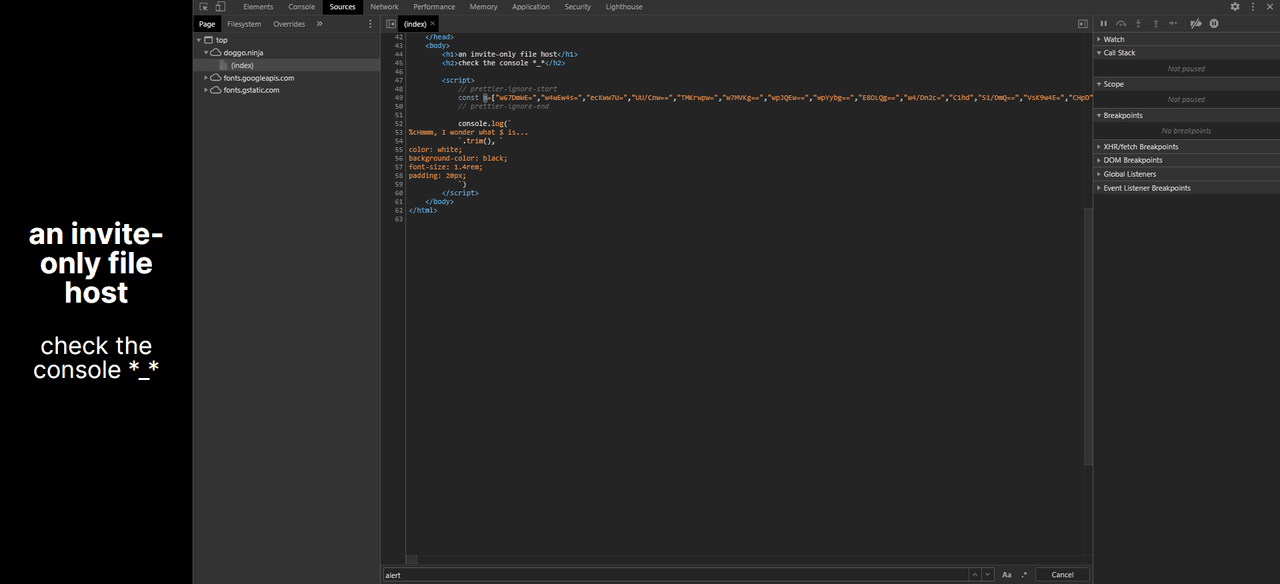Viewport: 1280px width, 584px height.
Task: Switch to Overrides navigator tab
Action: [289, 24]
